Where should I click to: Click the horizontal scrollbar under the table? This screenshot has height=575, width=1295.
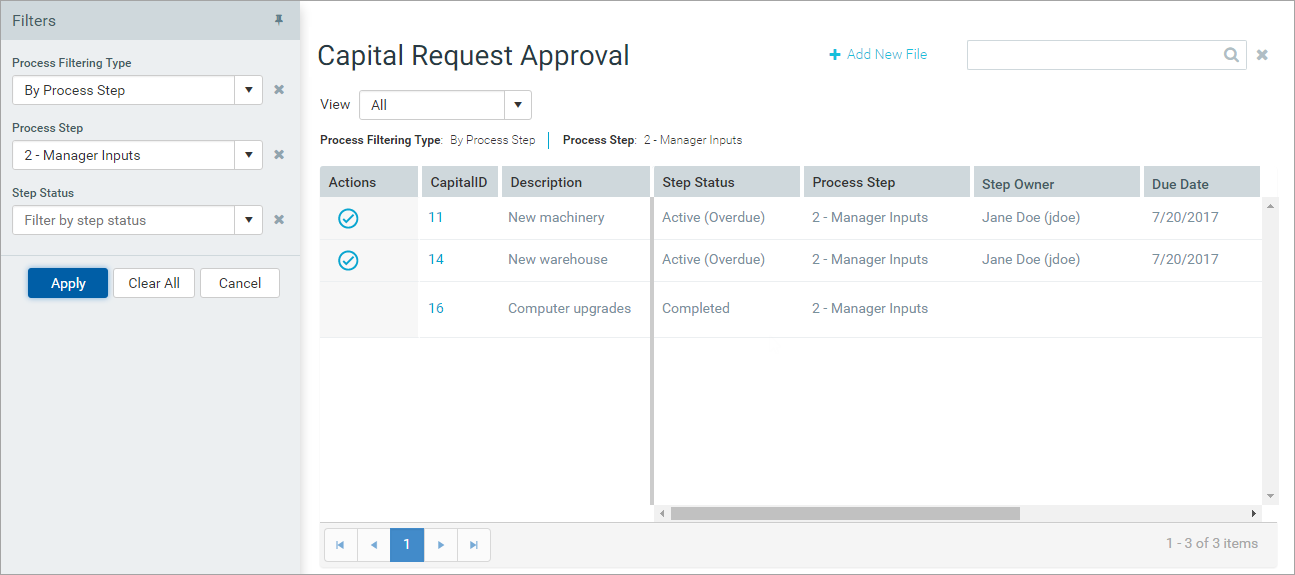(845, 513)
